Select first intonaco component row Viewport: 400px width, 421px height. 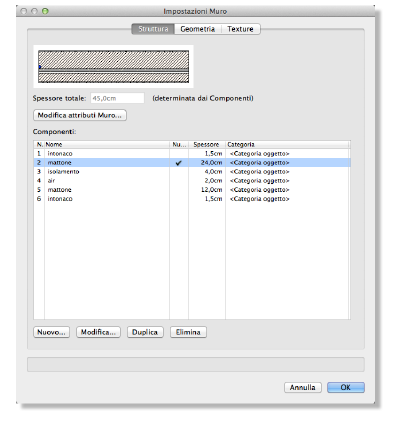point(192,154)
